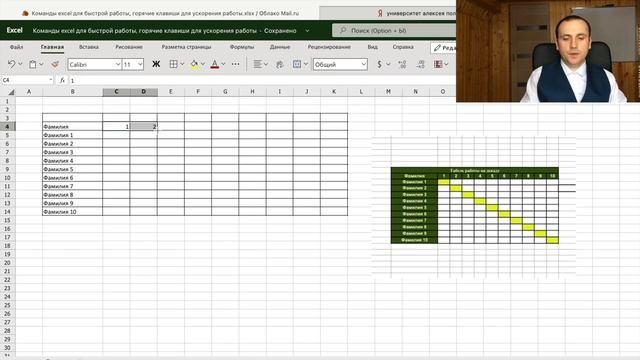640x360 pixels.
Task: Open more font options ellipsis
Action: pyautogui.click(x=236, y=64)
